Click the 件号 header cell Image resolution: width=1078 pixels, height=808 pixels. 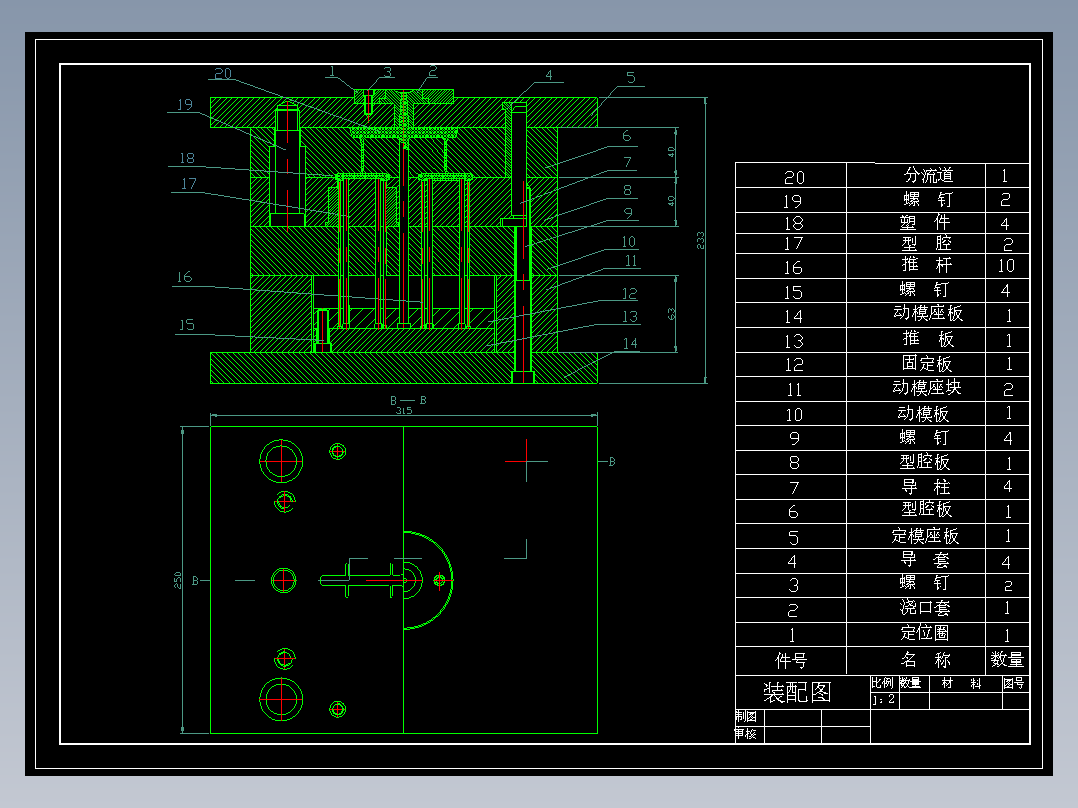(x=791, y=661)
